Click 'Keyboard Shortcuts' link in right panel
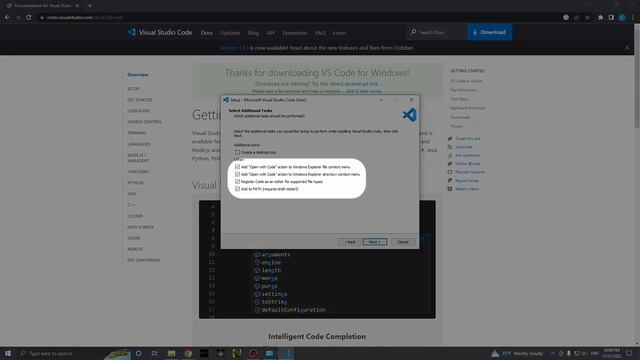This screenshot has height=360, width=640. [x=468, y=108]
